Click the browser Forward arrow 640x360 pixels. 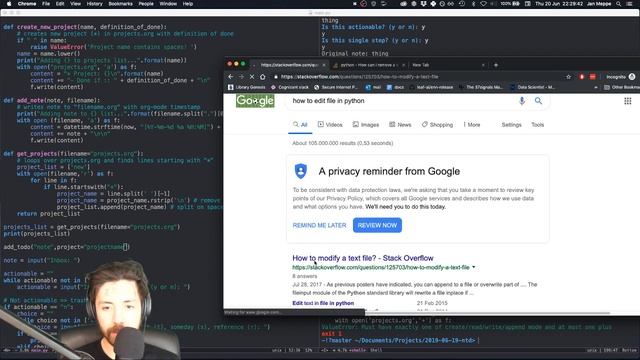pos(241,77)
